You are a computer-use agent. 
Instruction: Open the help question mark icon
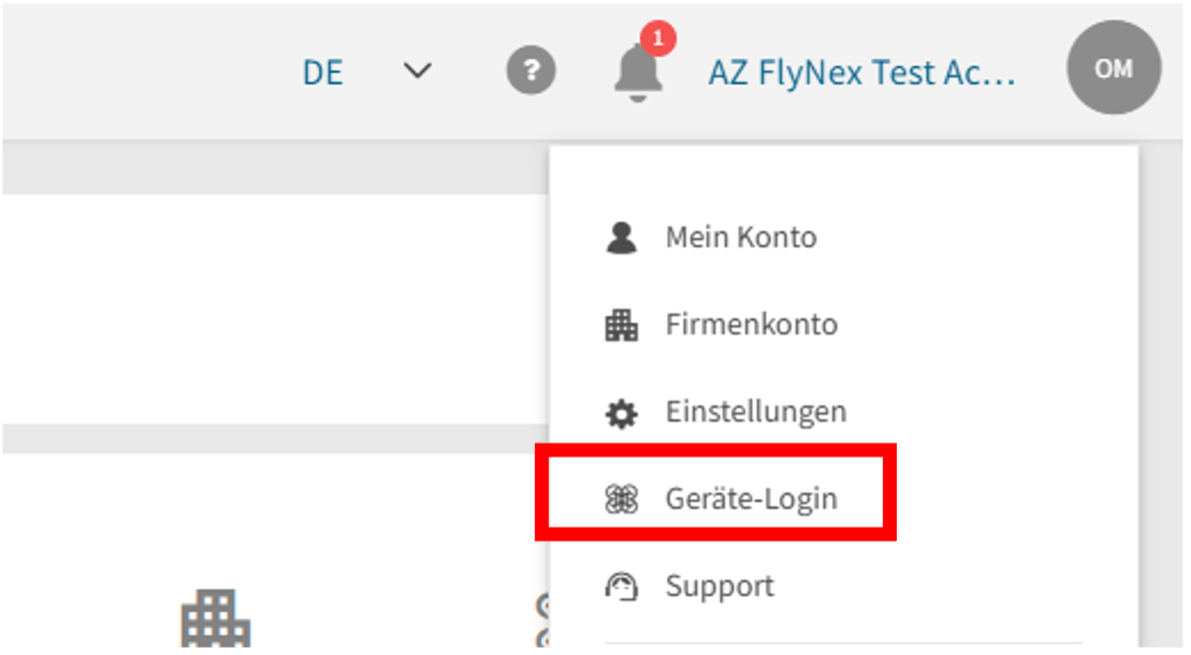click(x=531, y=72)
